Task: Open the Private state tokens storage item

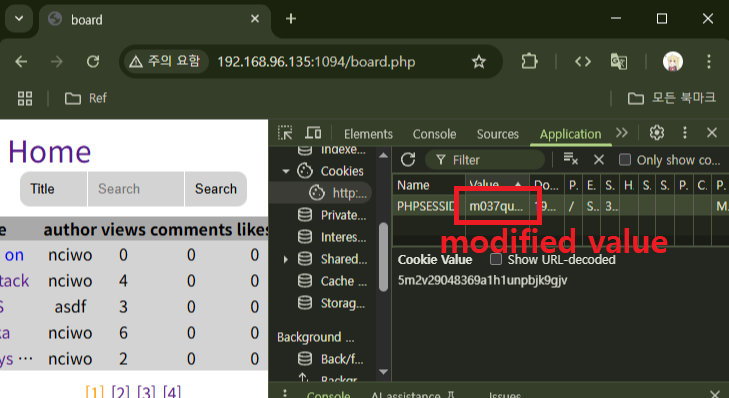Action: coord(343,215)
